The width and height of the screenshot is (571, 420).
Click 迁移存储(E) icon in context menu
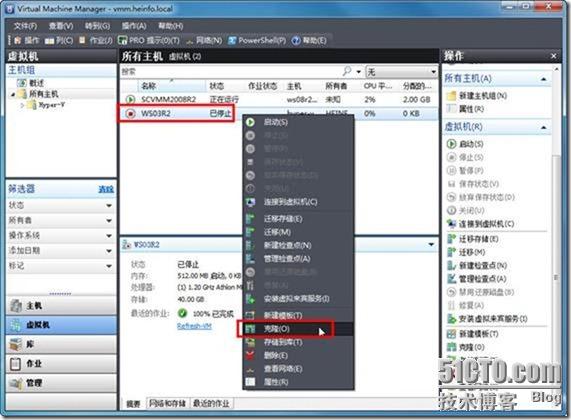tap(250, 219)
